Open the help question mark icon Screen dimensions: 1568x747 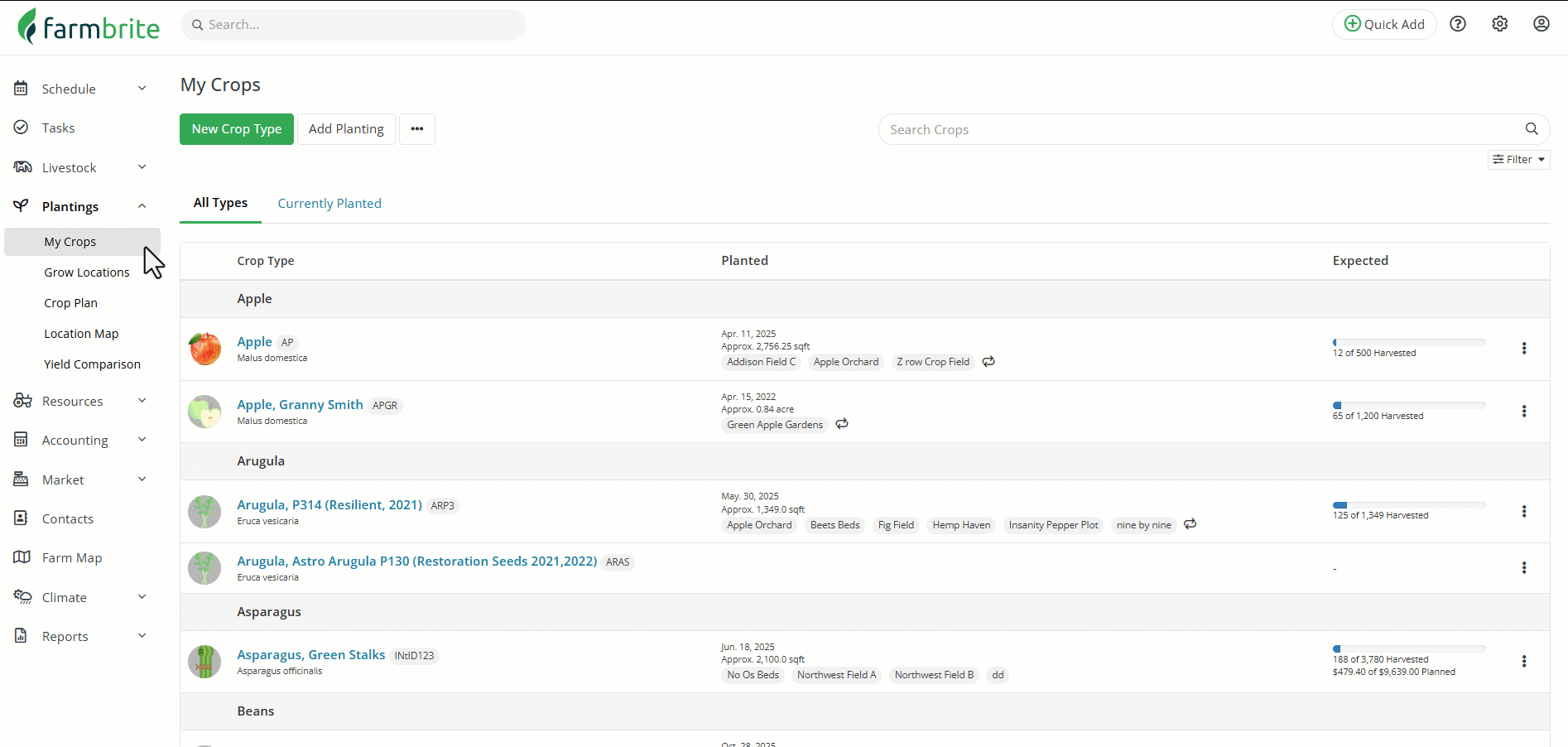1458,24
